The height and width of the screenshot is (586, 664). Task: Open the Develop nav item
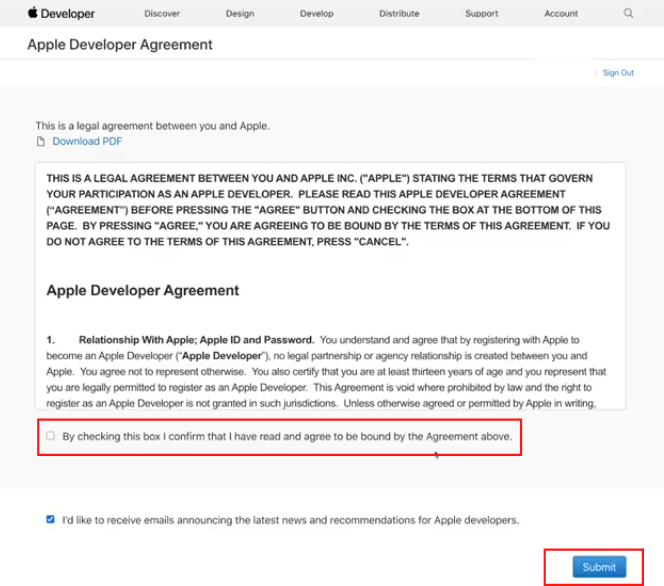tap(316, 14)
